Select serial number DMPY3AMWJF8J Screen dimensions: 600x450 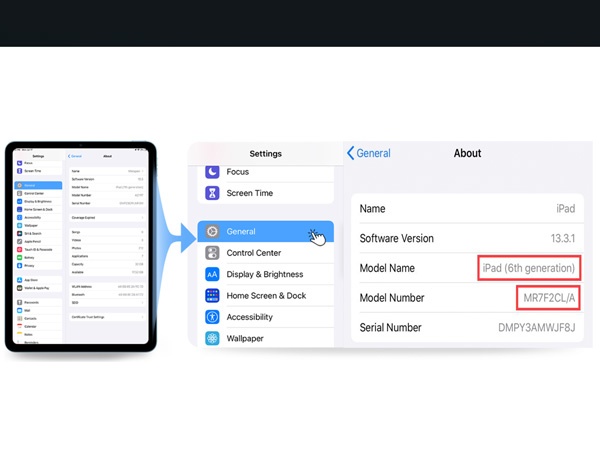point(536,328)
